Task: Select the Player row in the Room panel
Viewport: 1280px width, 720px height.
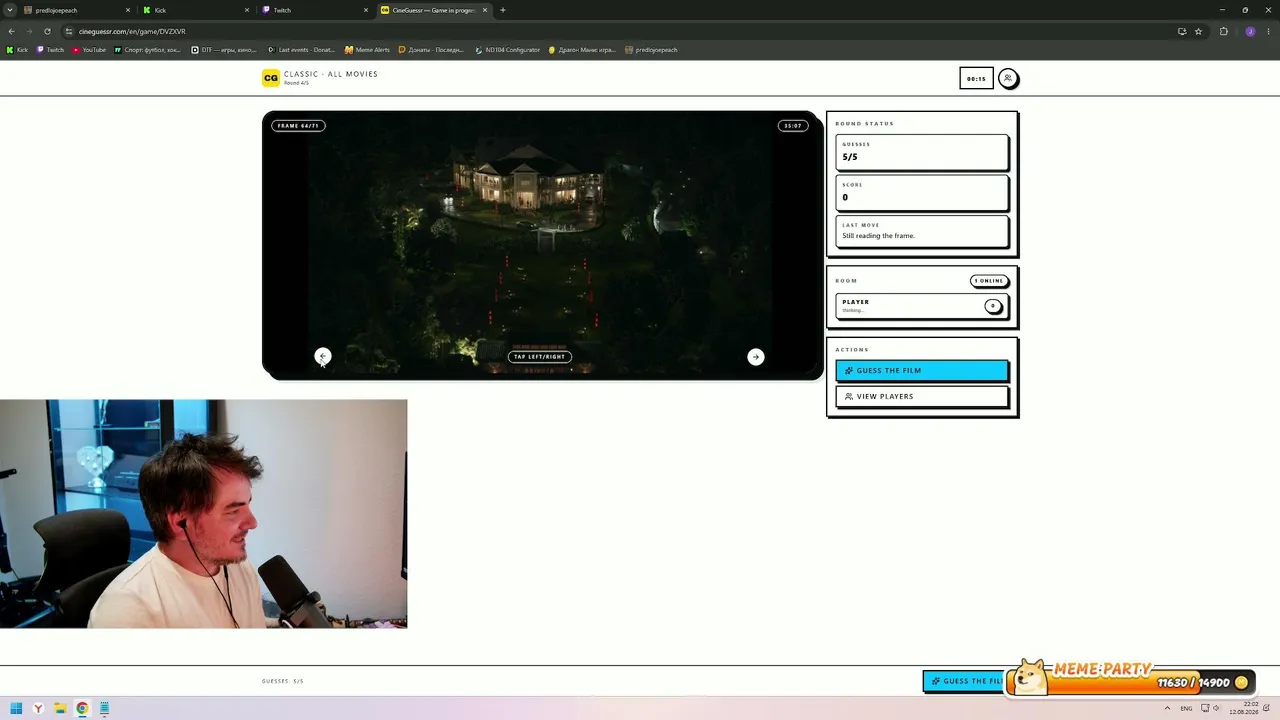Action: [922, 306]
